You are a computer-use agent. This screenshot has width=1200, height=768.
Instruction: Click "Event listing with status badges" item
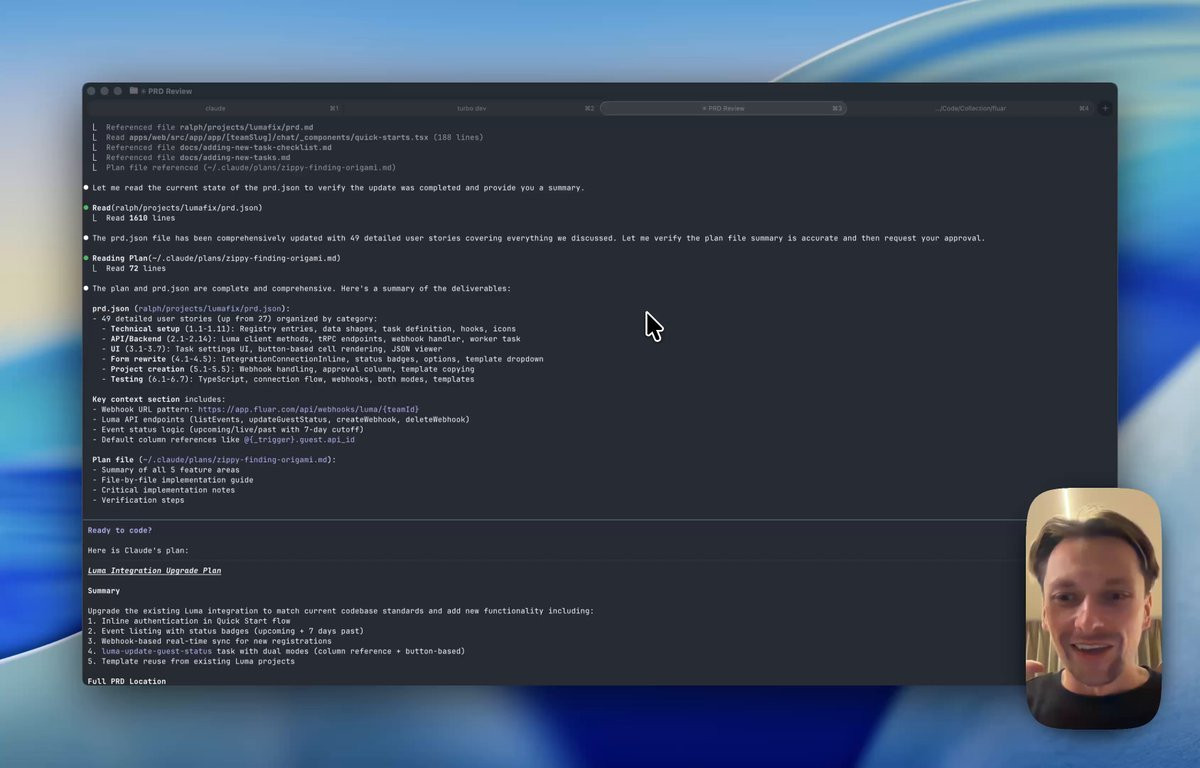coord(225,631)
